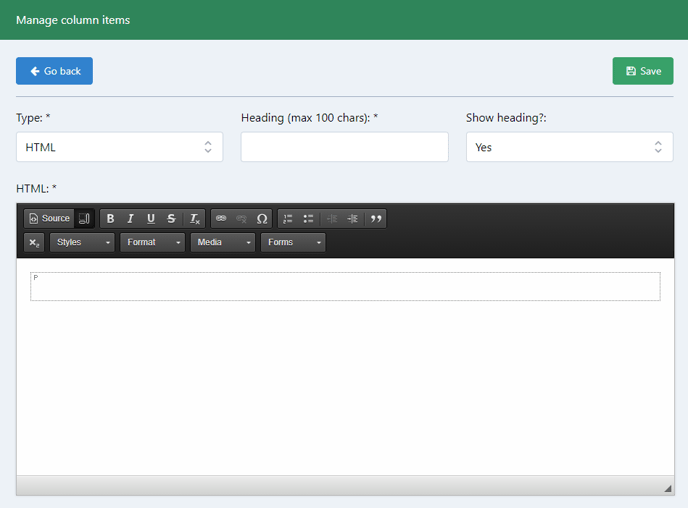Image resolution: width=688 pixels, height=508 pixels.
Task: Toggle bold formatting in the editor
Action: (110, 219)
